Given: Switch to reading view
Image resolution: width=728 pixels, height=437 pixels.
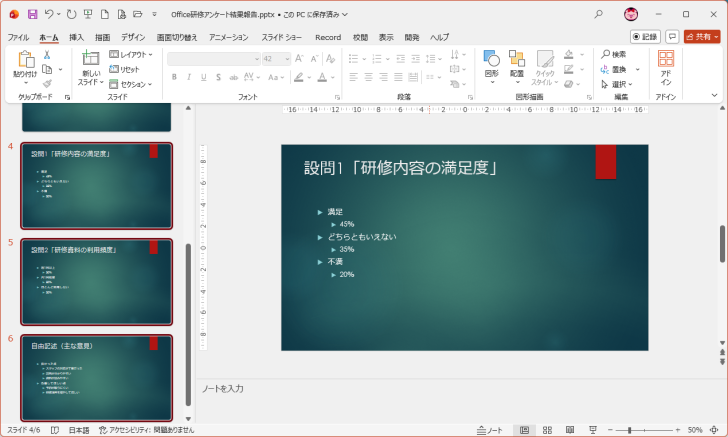Looking at the screenshot, I should click(x=570, y=430).
